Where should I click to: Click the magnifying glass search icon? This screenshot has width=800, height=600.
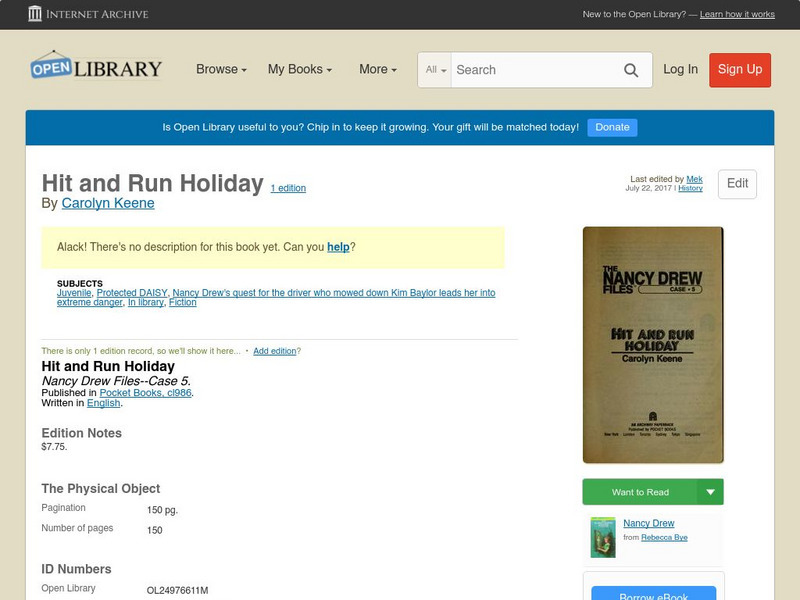click(x=631, y=70)
